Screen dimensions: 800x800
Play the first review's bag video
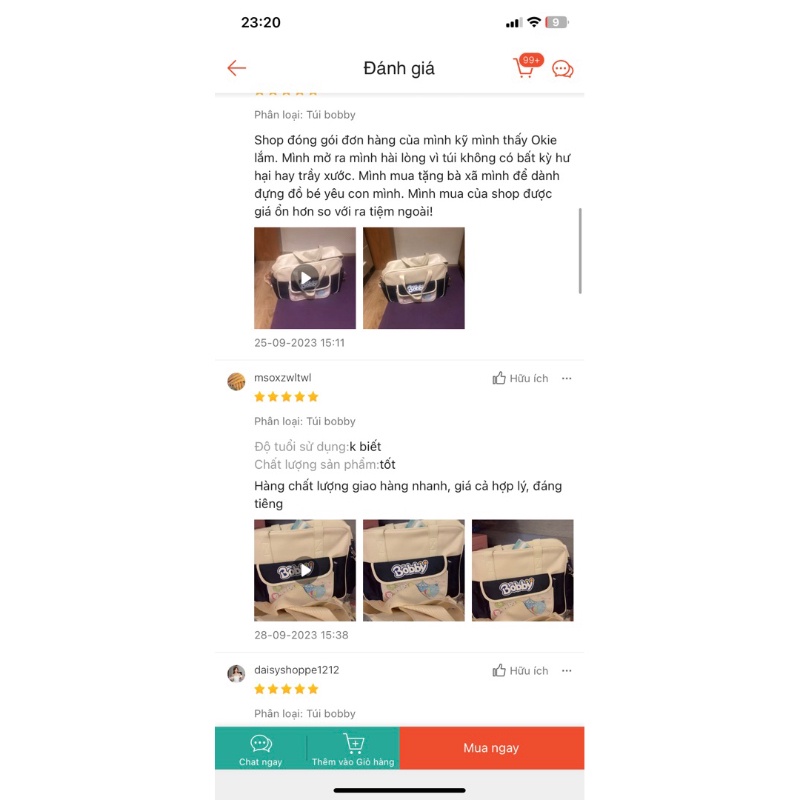click(305, 278)
